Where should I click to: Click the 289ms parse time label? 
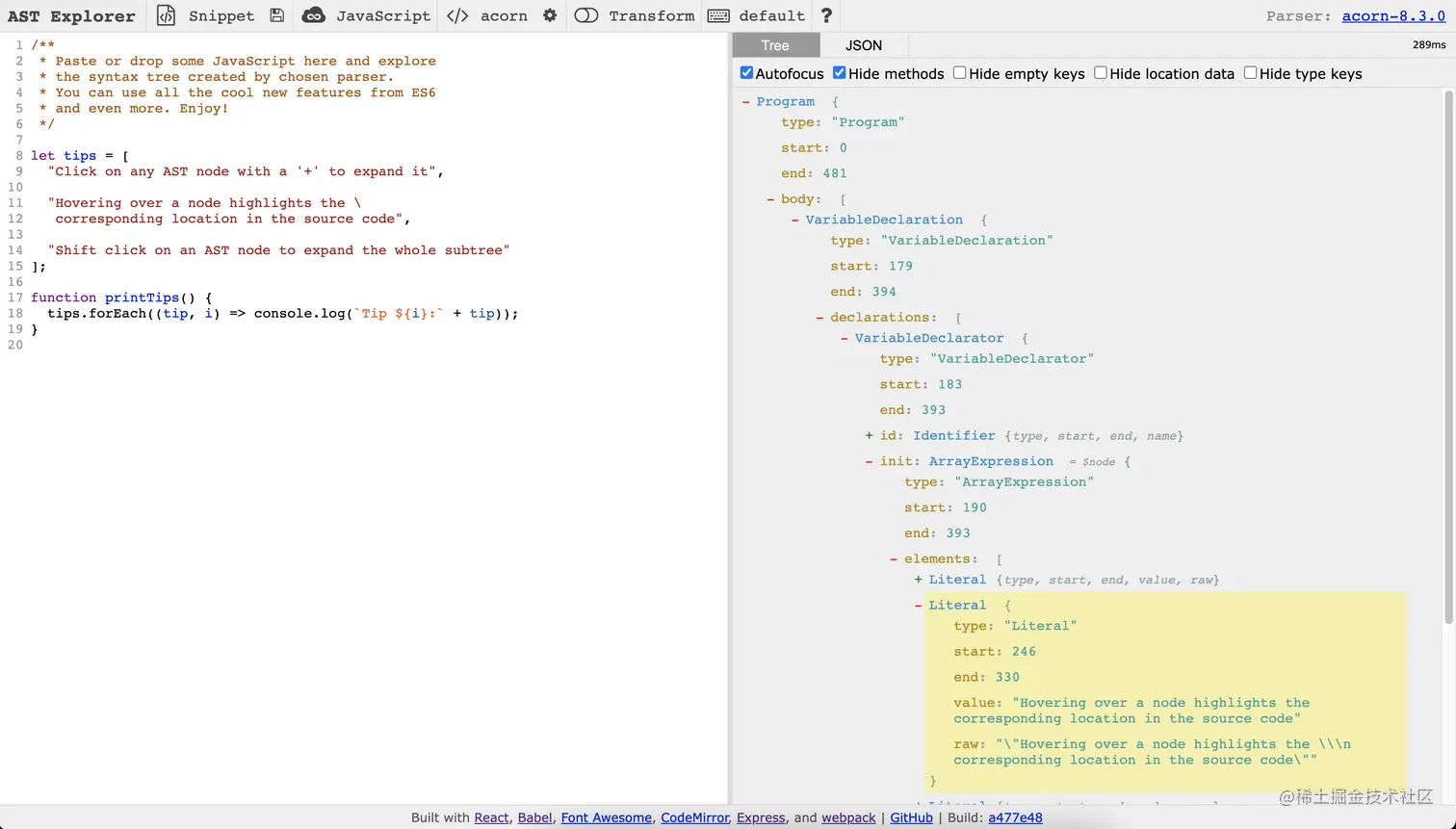[1429, 45]
